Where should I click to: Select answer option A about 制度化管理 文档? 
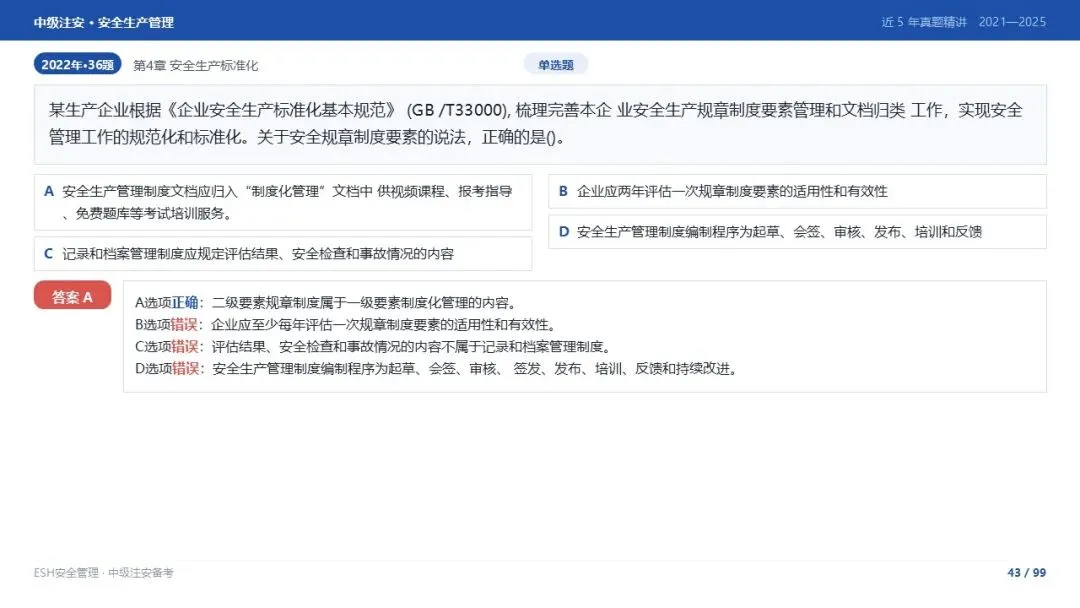283,202
